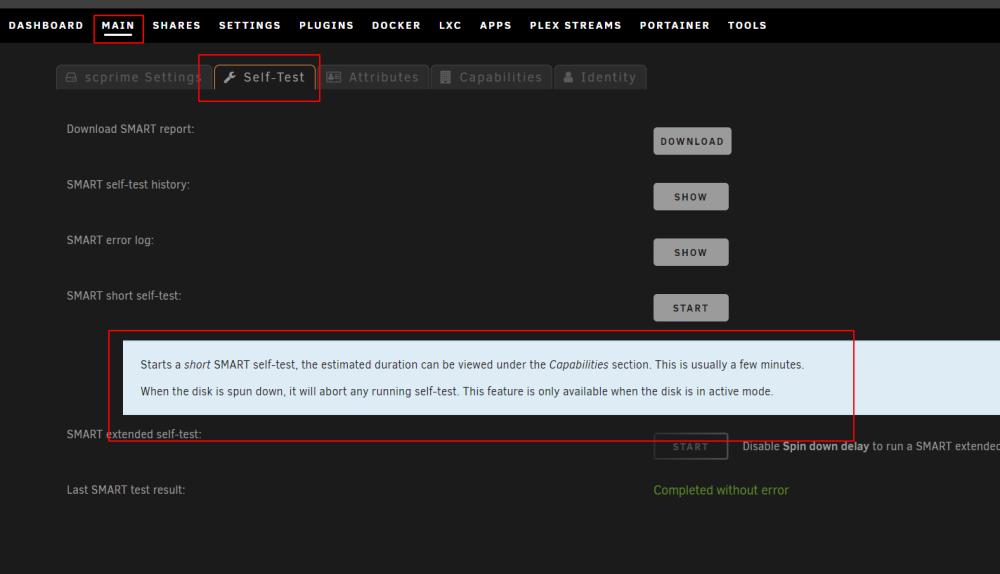Viewport: 1000px width, 574px height.
Task: Open the Shares page
Action: click(x=177, y=26)
